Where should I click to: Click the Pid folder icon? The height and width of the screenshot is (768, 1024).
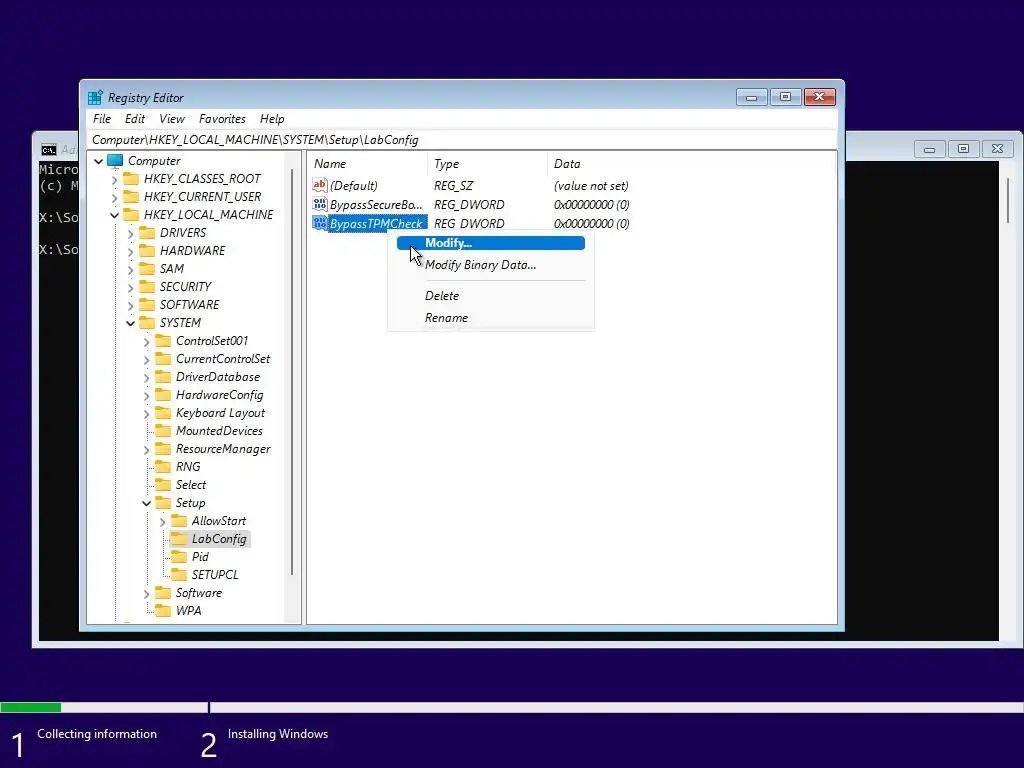coord(179,557)
